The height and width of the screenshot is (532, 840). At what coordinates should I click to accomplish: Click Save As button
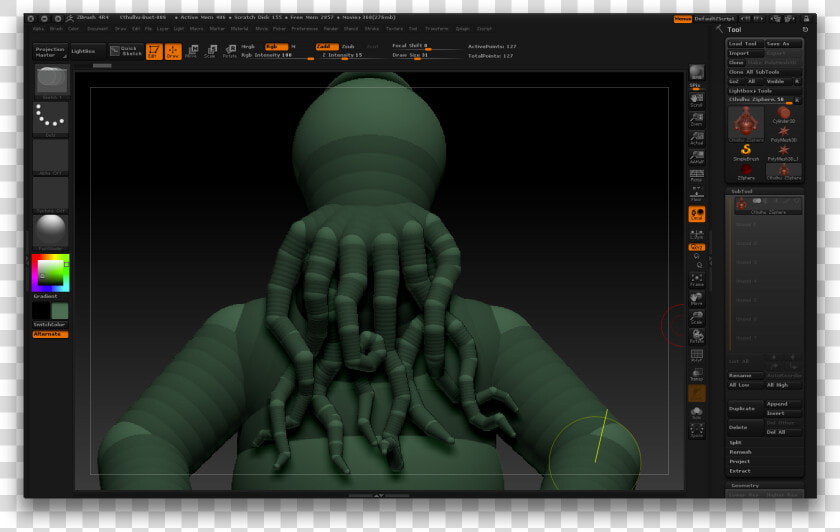pos(784,43)
